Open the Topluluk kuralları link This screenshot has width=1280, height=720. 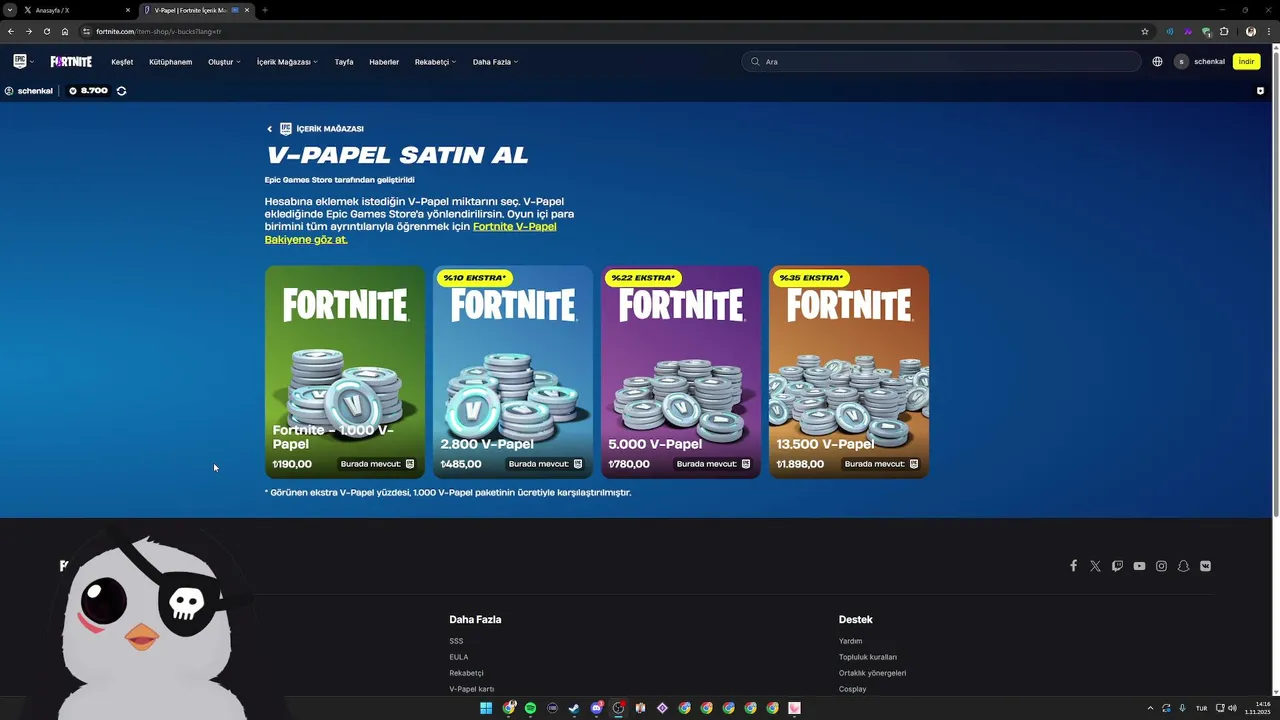coord(868,657)
